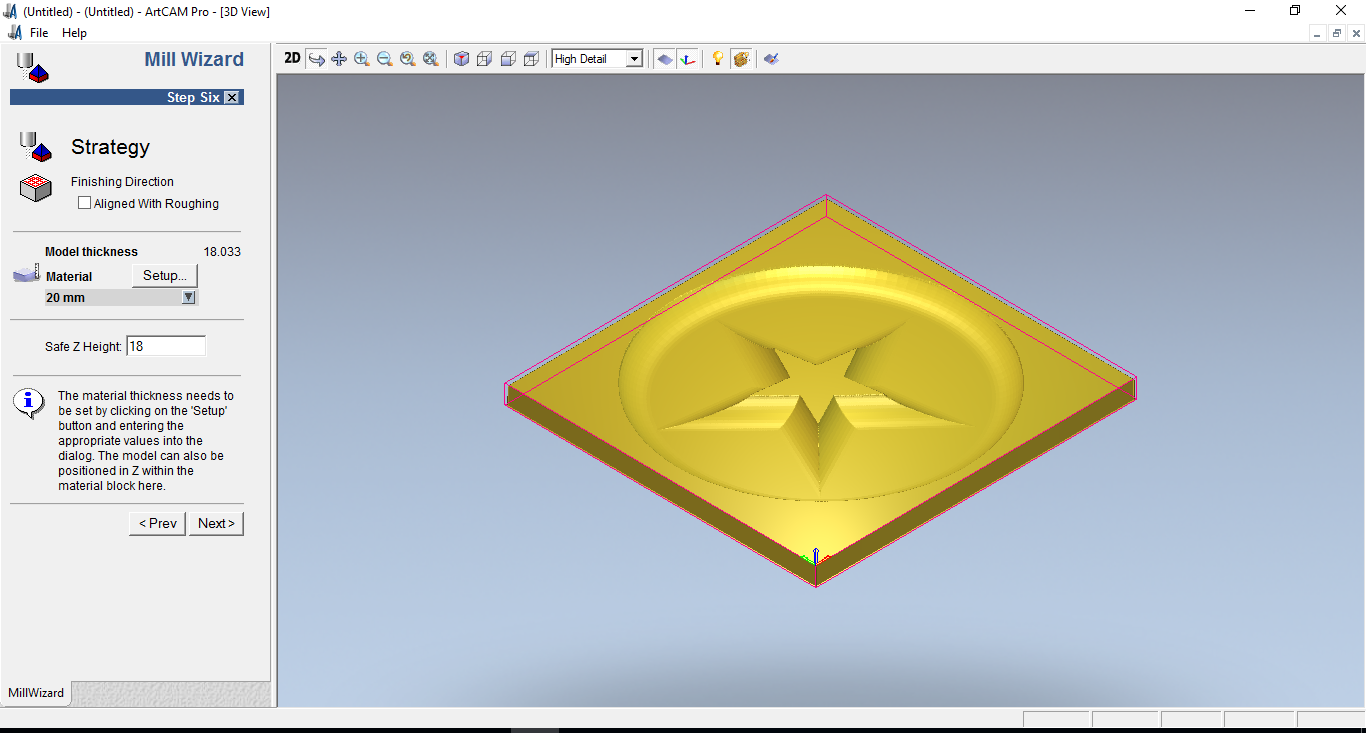Enable Aligned With Roughing checkbox
1366x733 pixels.
84,203
